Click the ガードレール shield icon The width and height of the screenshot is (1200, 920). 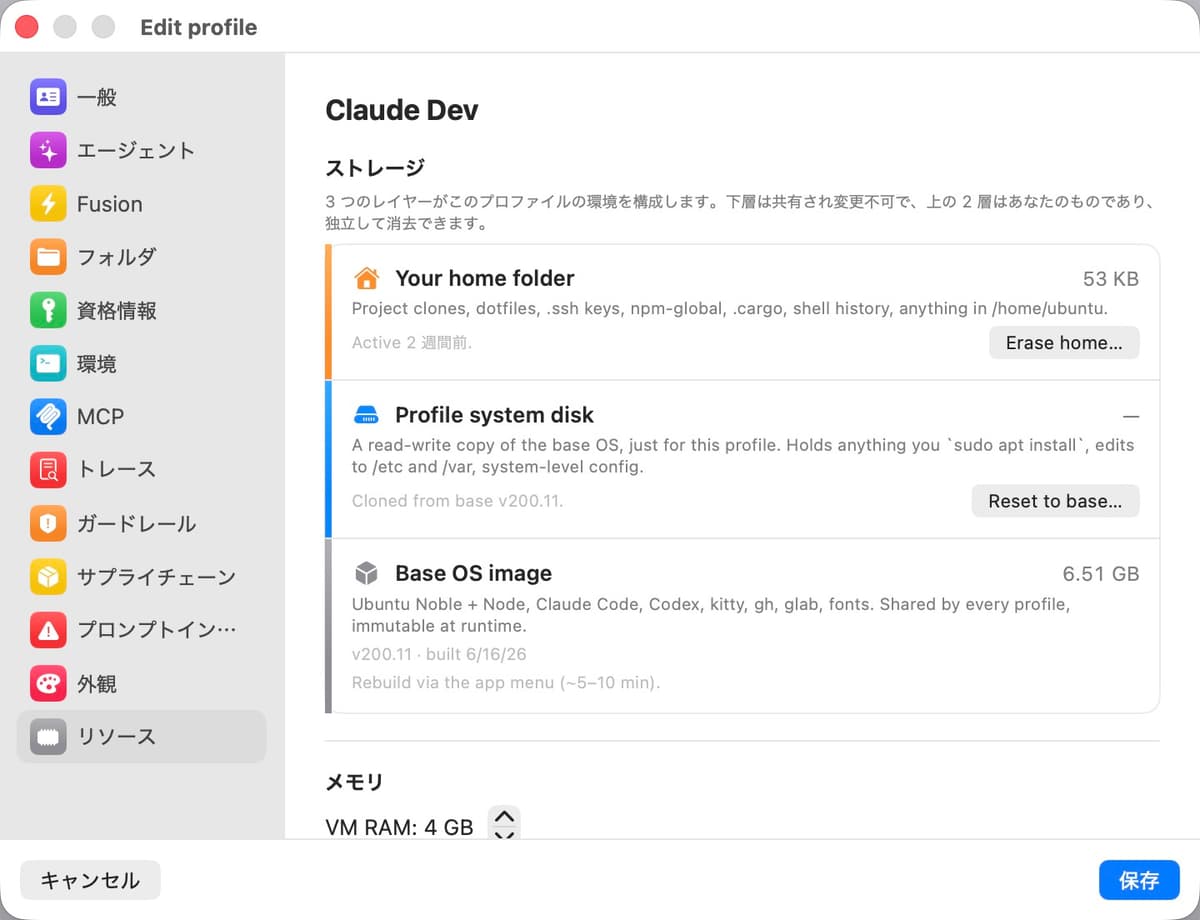(48, 523)
